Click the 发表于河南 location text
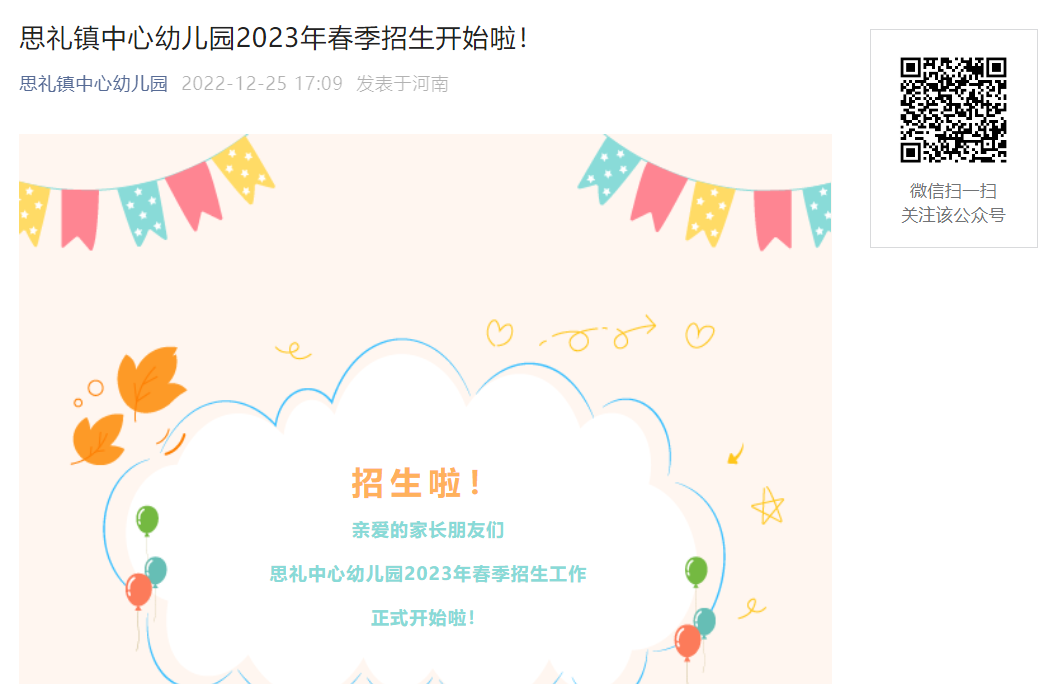Image resolution: width=1055 pixels, height=684 pixels. [402, 83]
